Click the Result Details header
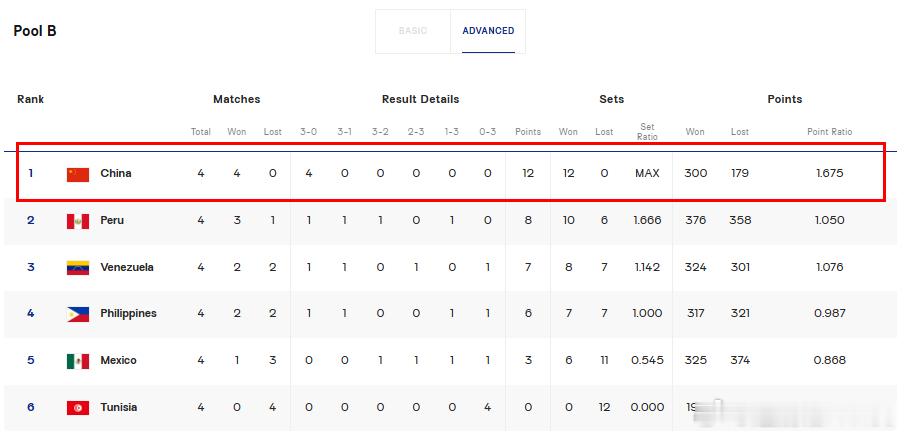 [420, 99]
